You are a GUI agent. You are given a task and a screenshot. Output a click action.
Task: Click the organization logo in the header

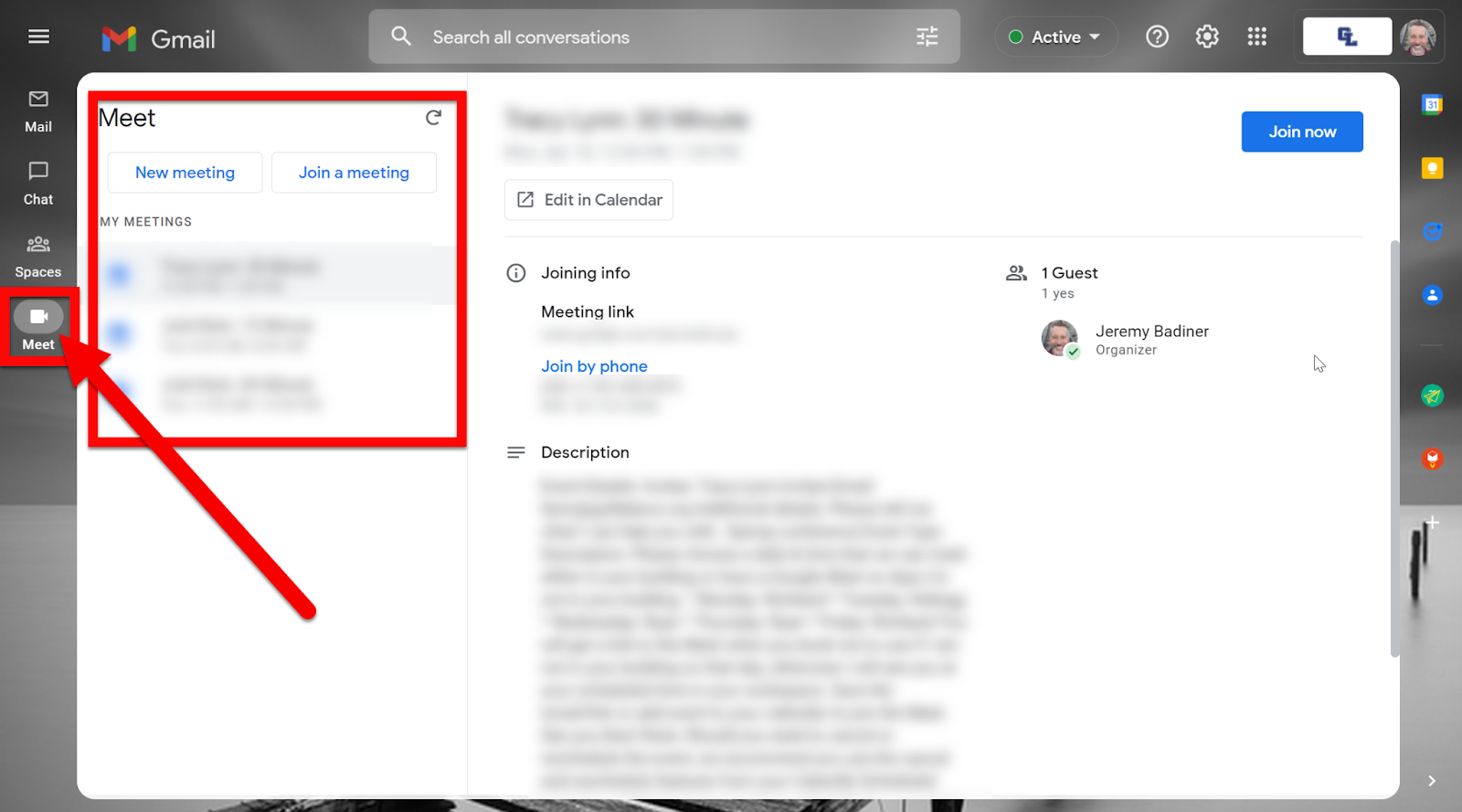click(x=1347, y=37)
